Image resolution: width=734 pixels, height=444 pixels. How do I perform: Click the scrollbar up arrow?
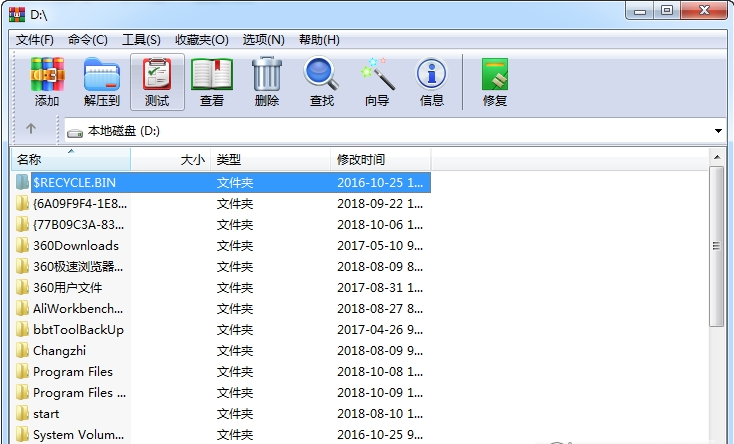pyautogui.click(x=717, y=157)
